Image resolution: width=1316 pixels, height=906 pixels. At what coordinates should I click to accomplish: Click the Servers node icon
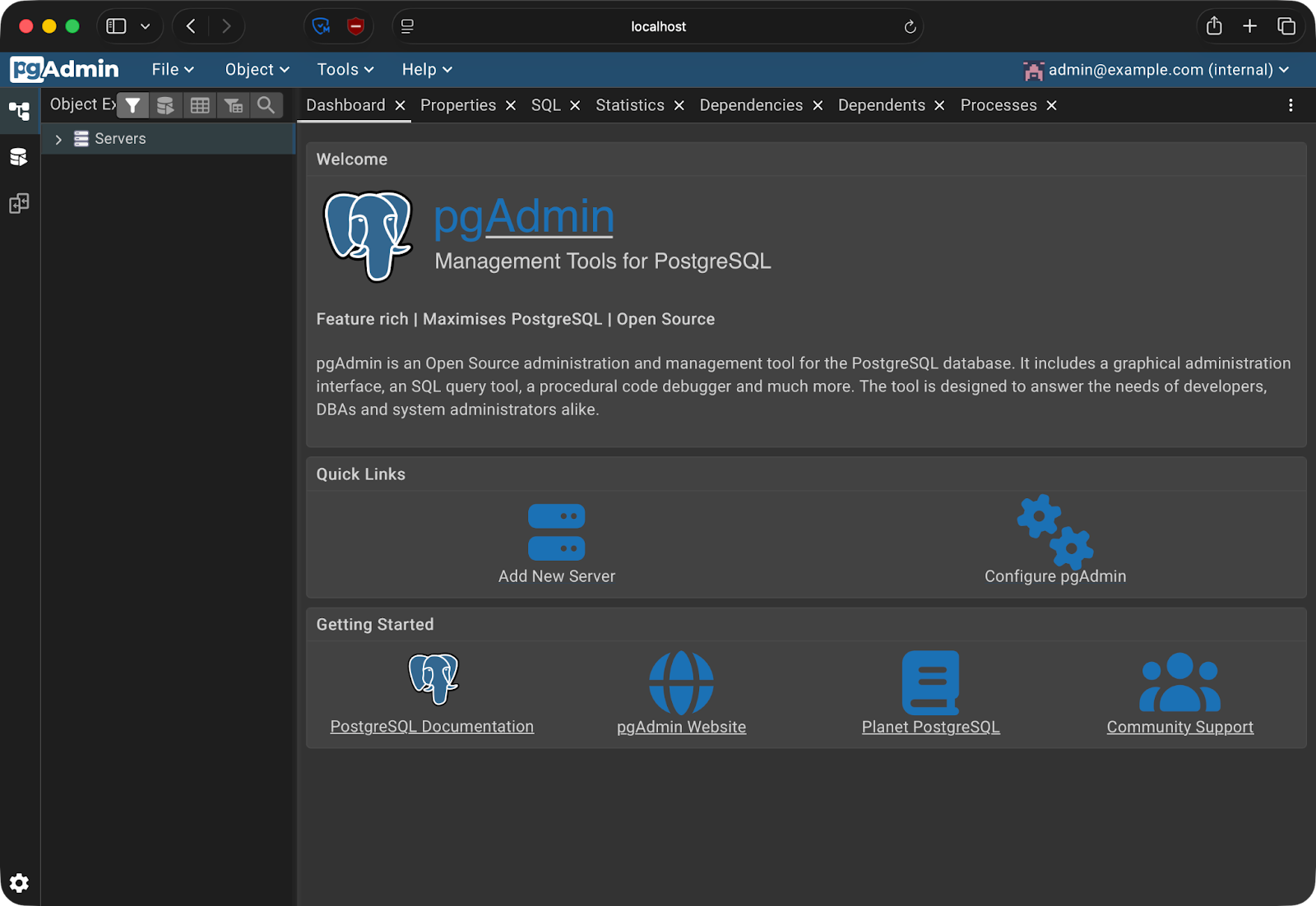[81, 139]
